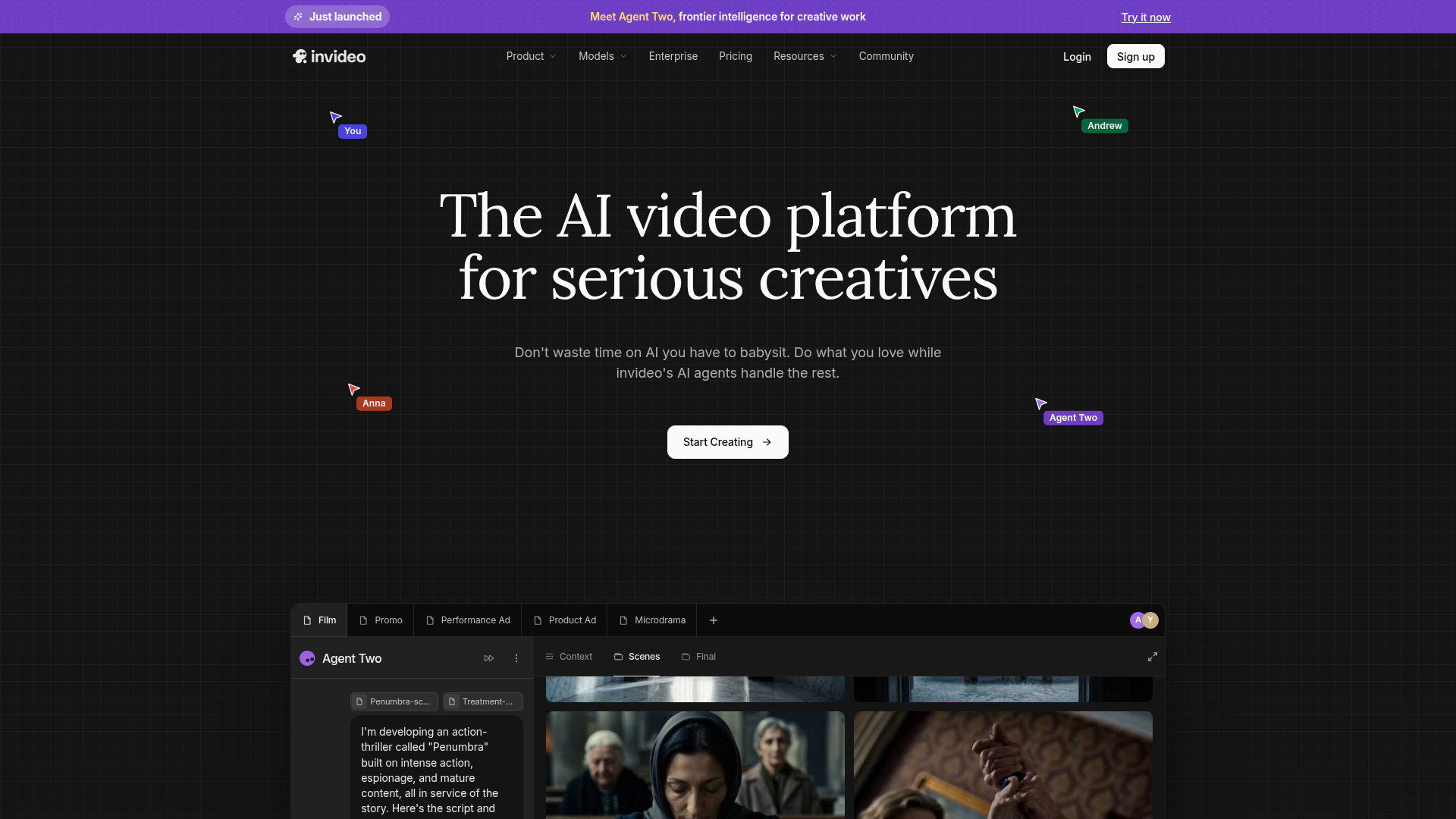
Task: Click the Agent Two panel title
Action: tap(352, 658)
